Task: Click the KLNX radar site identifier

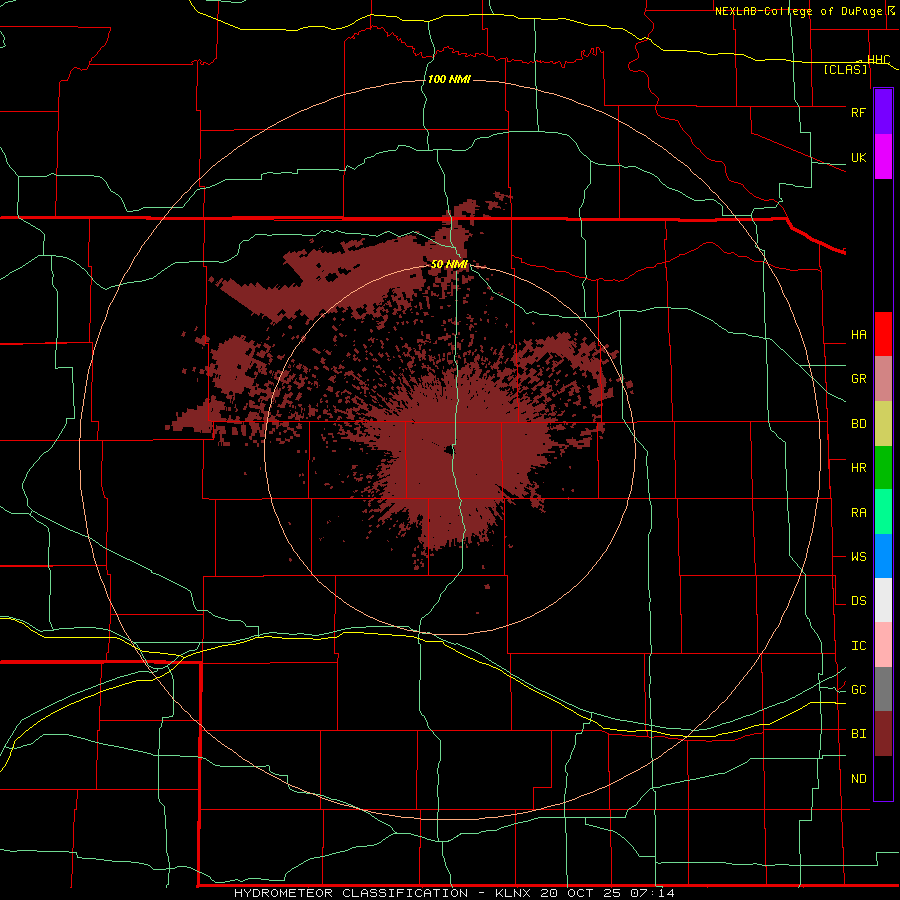Action: tap(513, 893)
